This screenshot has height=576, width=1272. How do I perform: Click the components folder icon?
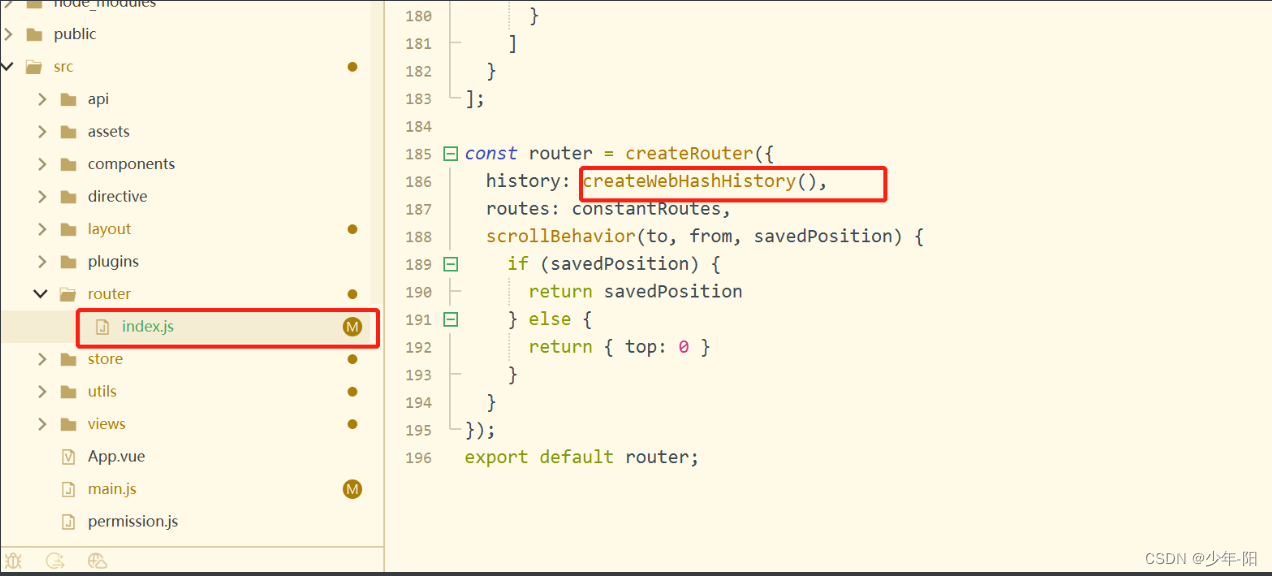coord(68,163)
